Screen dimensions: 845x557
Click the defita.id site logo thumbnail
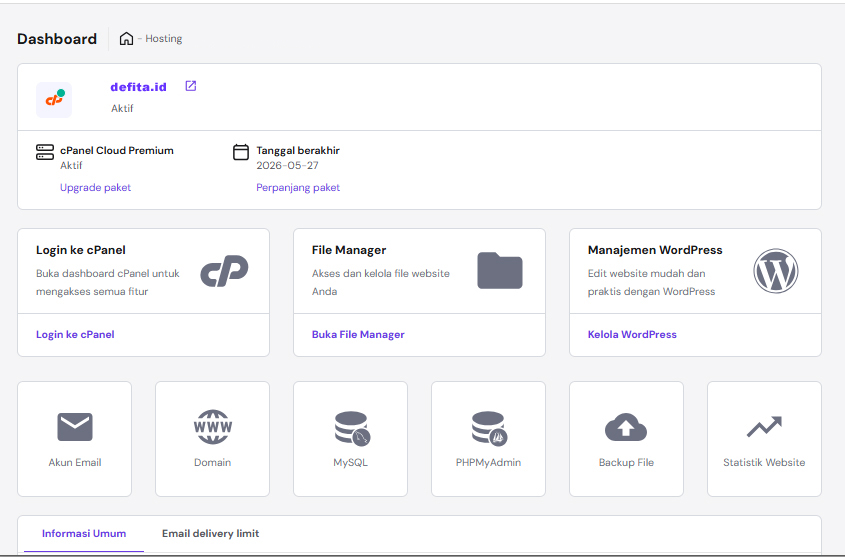54,100
